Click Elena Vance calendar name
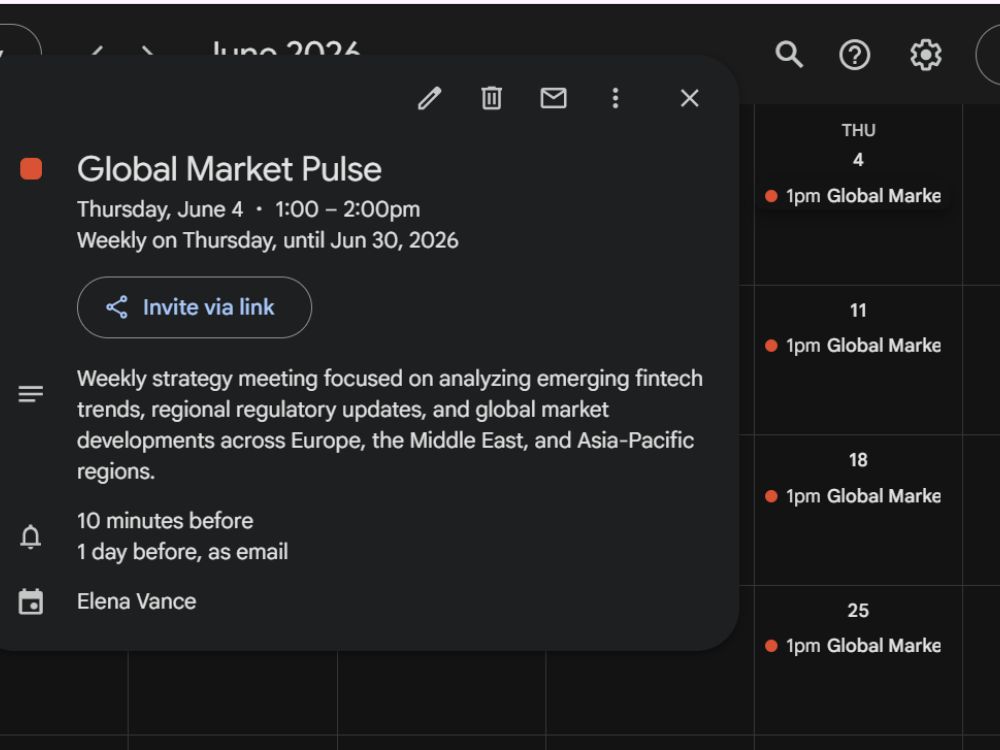 tap(136, 601)
